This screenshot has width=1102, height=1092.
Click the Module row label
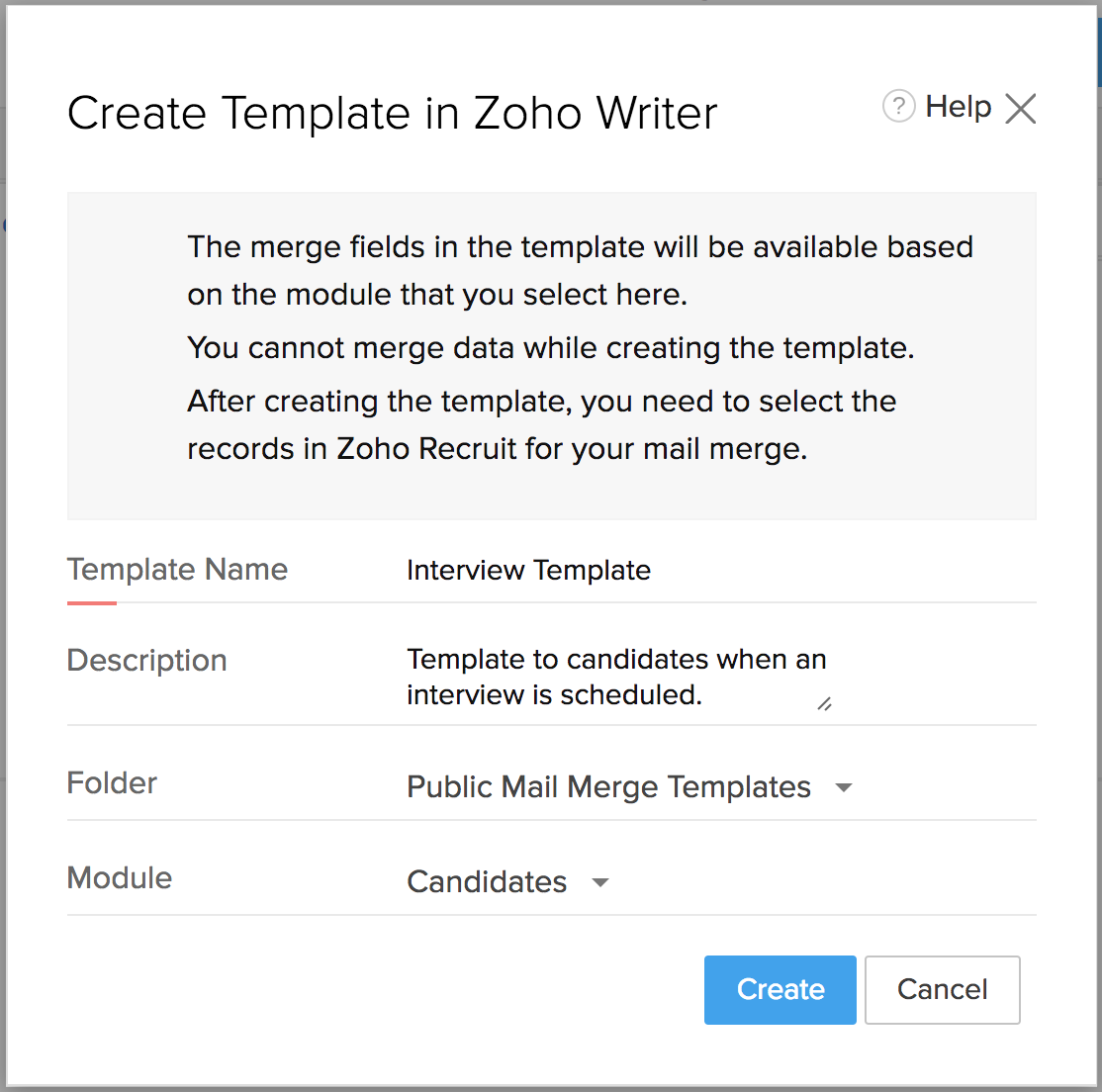[119, 878]
